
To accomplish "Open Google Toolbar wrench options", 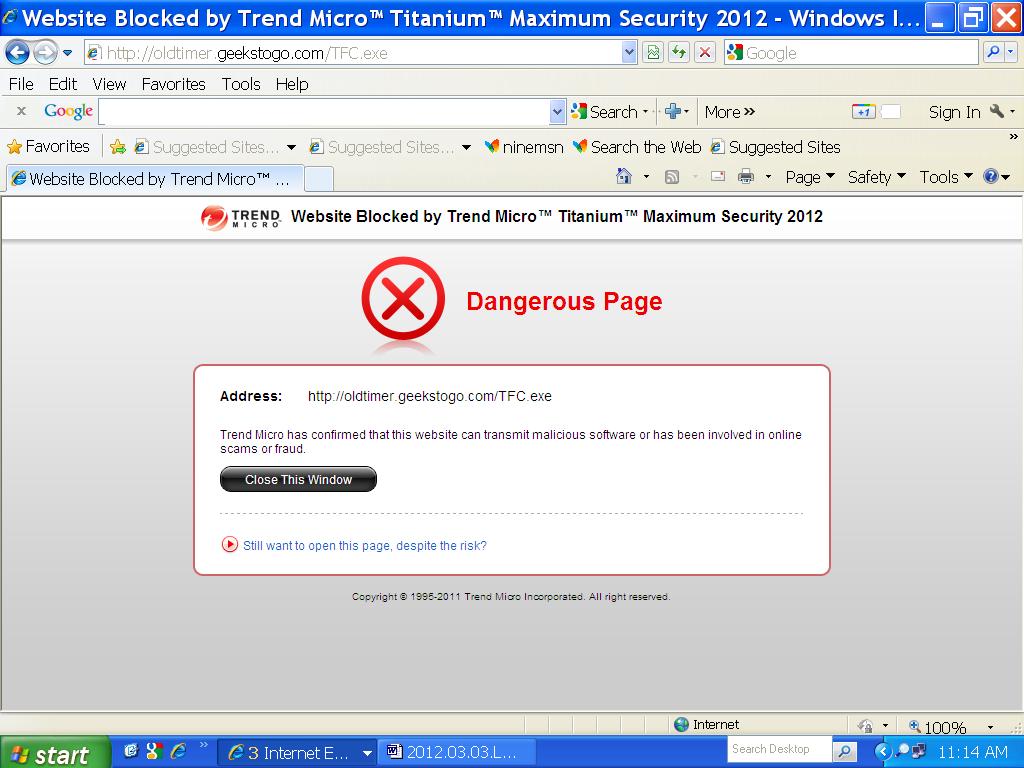I will click(997, 112).
